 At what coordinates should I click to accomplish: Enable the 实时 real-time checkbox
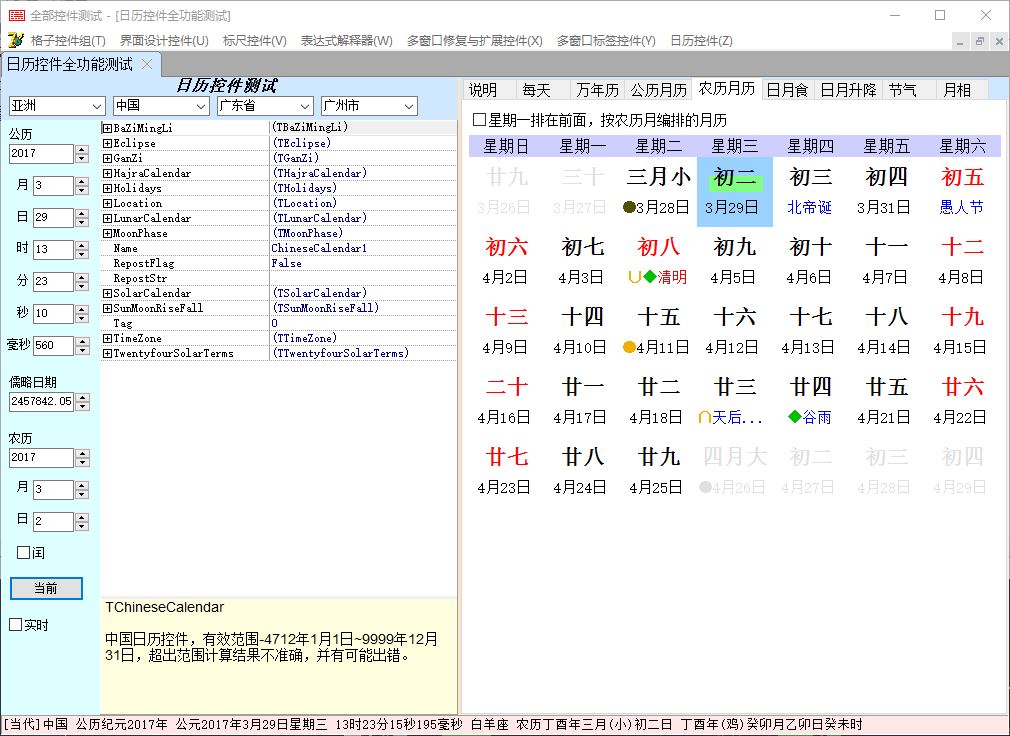pos(16,625)
